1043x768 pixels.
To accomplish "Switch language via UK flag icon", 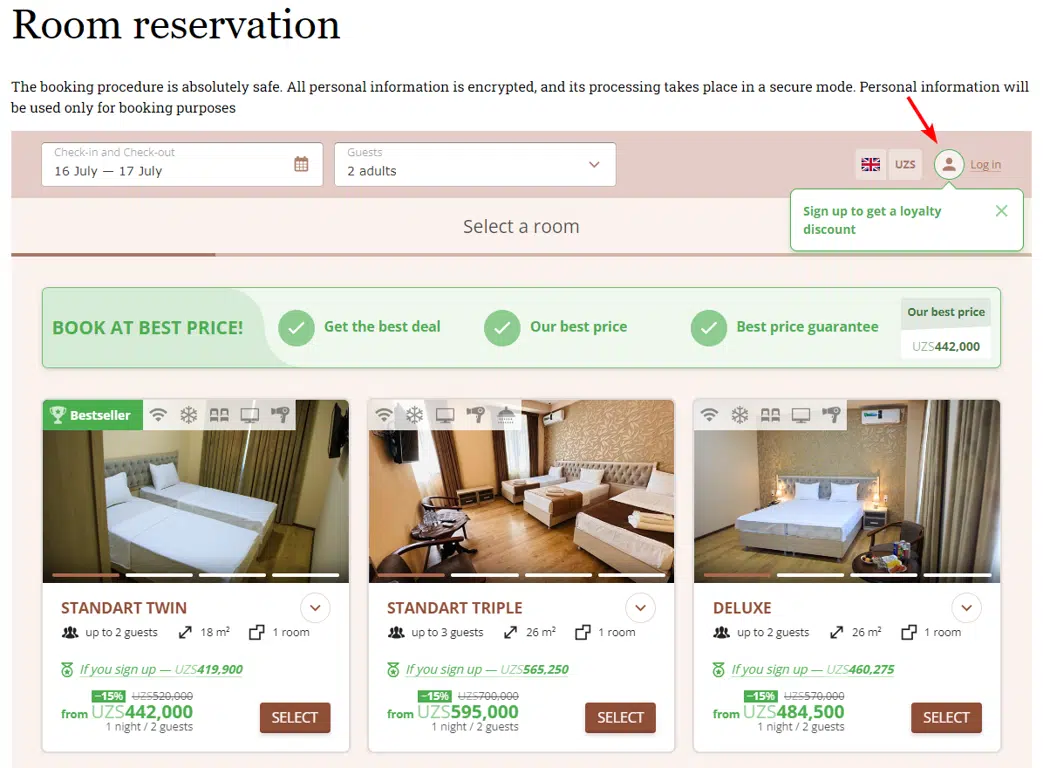I will click(871, 165).
